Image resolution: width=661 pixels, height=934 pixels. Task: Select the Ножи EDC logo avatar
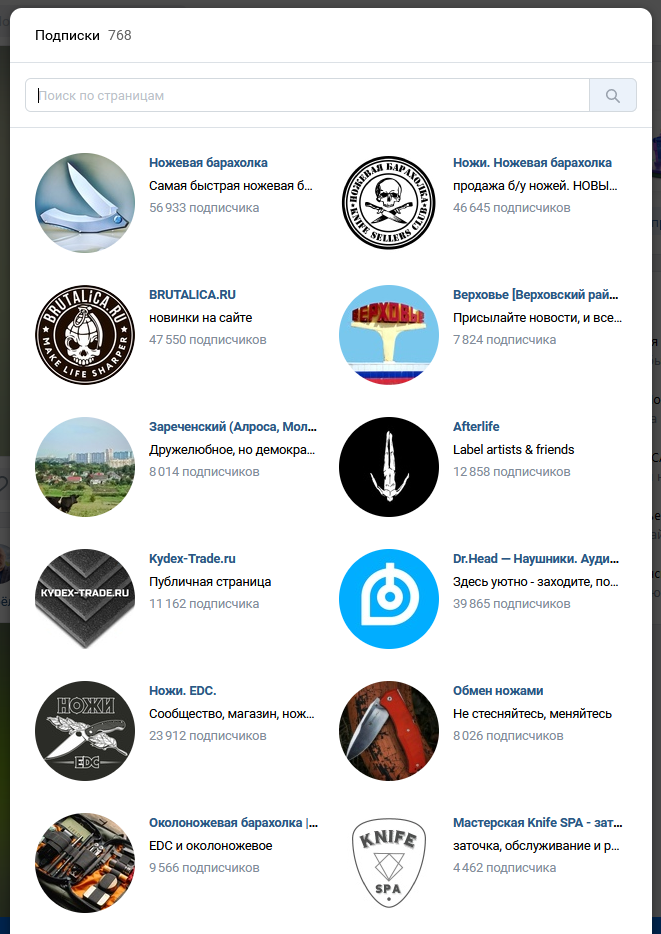tap(85, 731)
